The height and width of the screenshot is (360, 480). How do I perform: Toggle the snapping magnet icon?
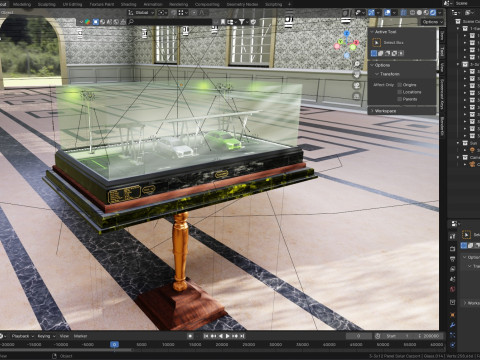point(174,13)
